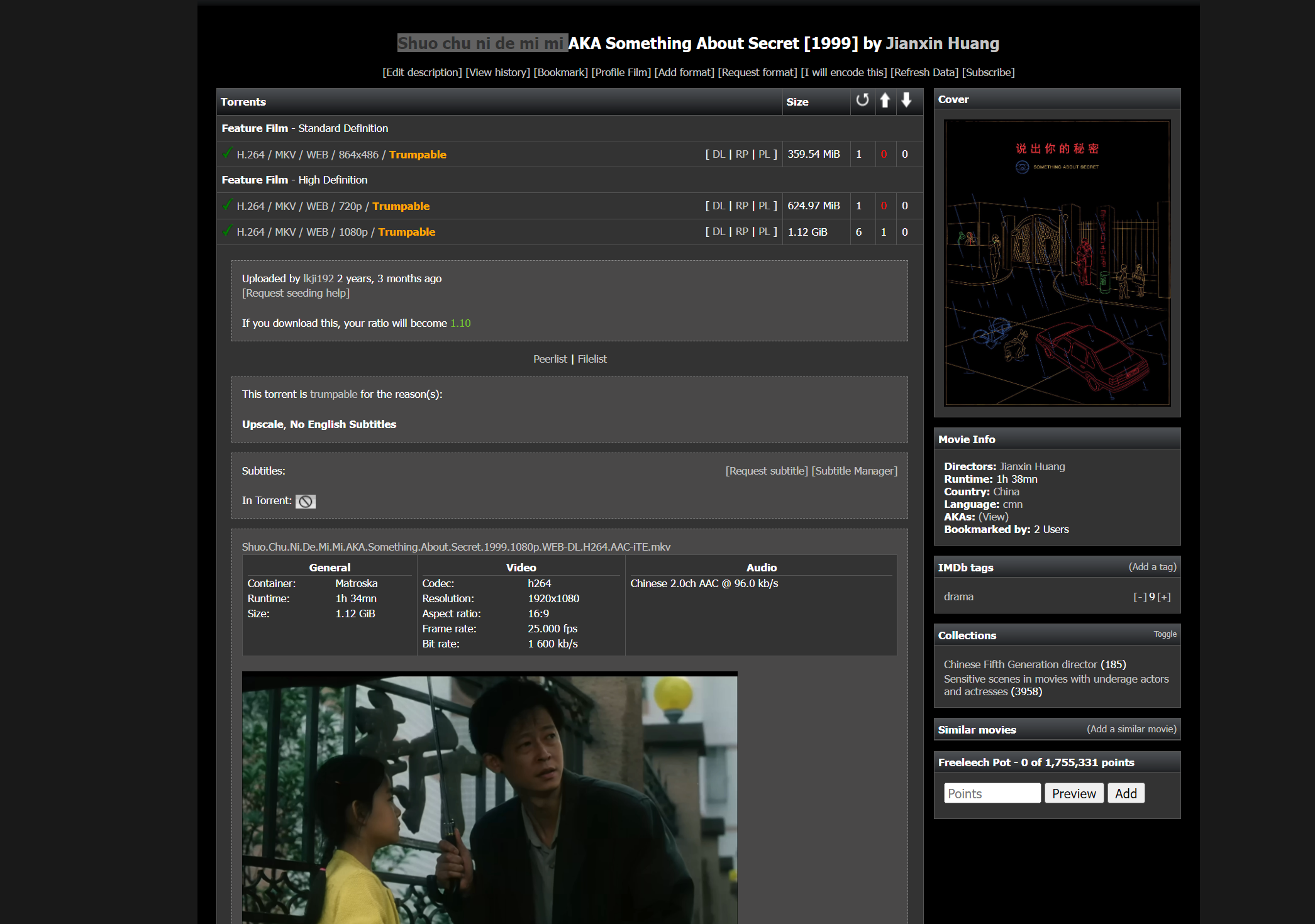Open the Filelist view
Image resolution: width=1315 pixels, height=924 pixels.
click(592, 358)
